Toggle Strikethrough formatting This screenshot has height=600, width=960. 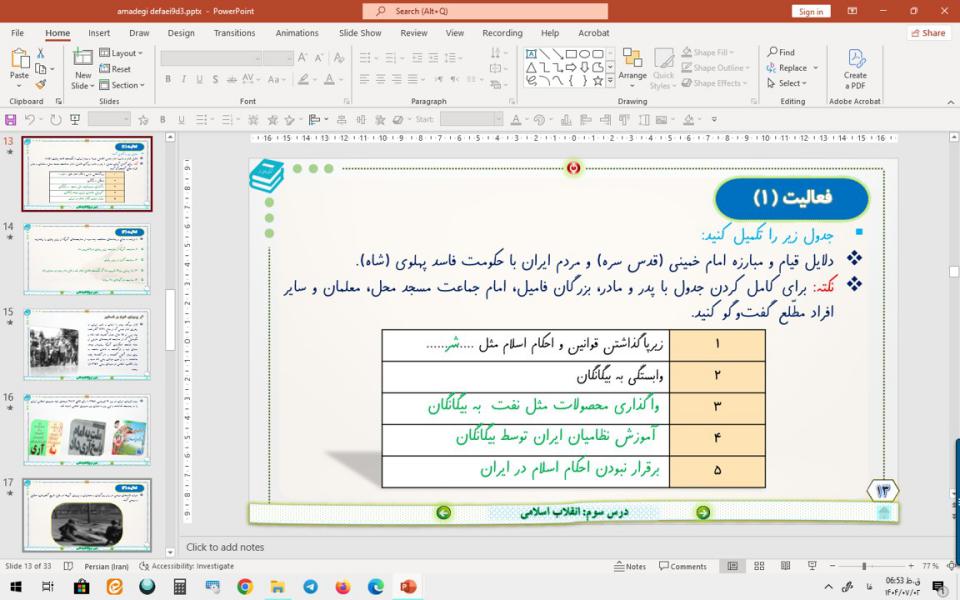tap(231, 80)
